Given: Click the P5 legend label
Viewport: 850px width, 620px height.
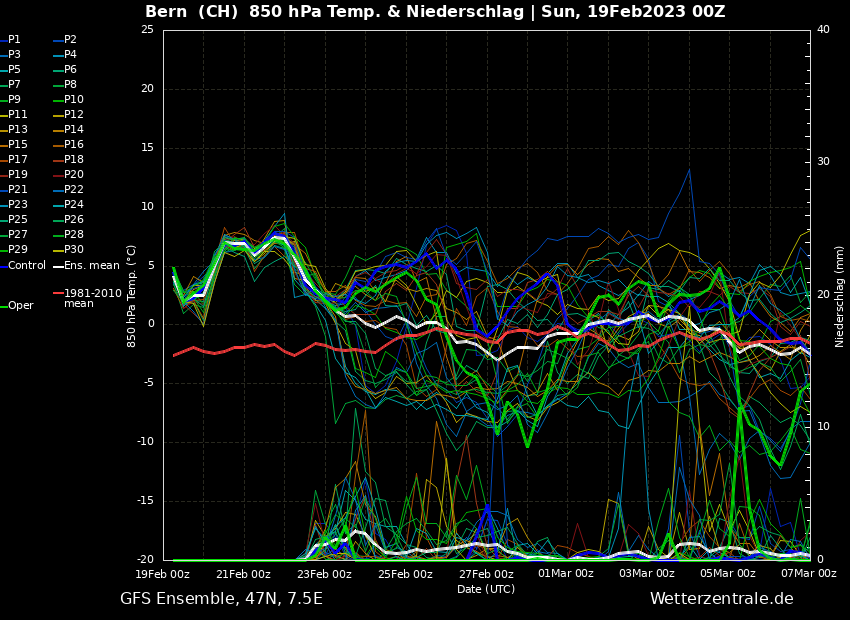Looking at the screenshot, I should [14, 69].
